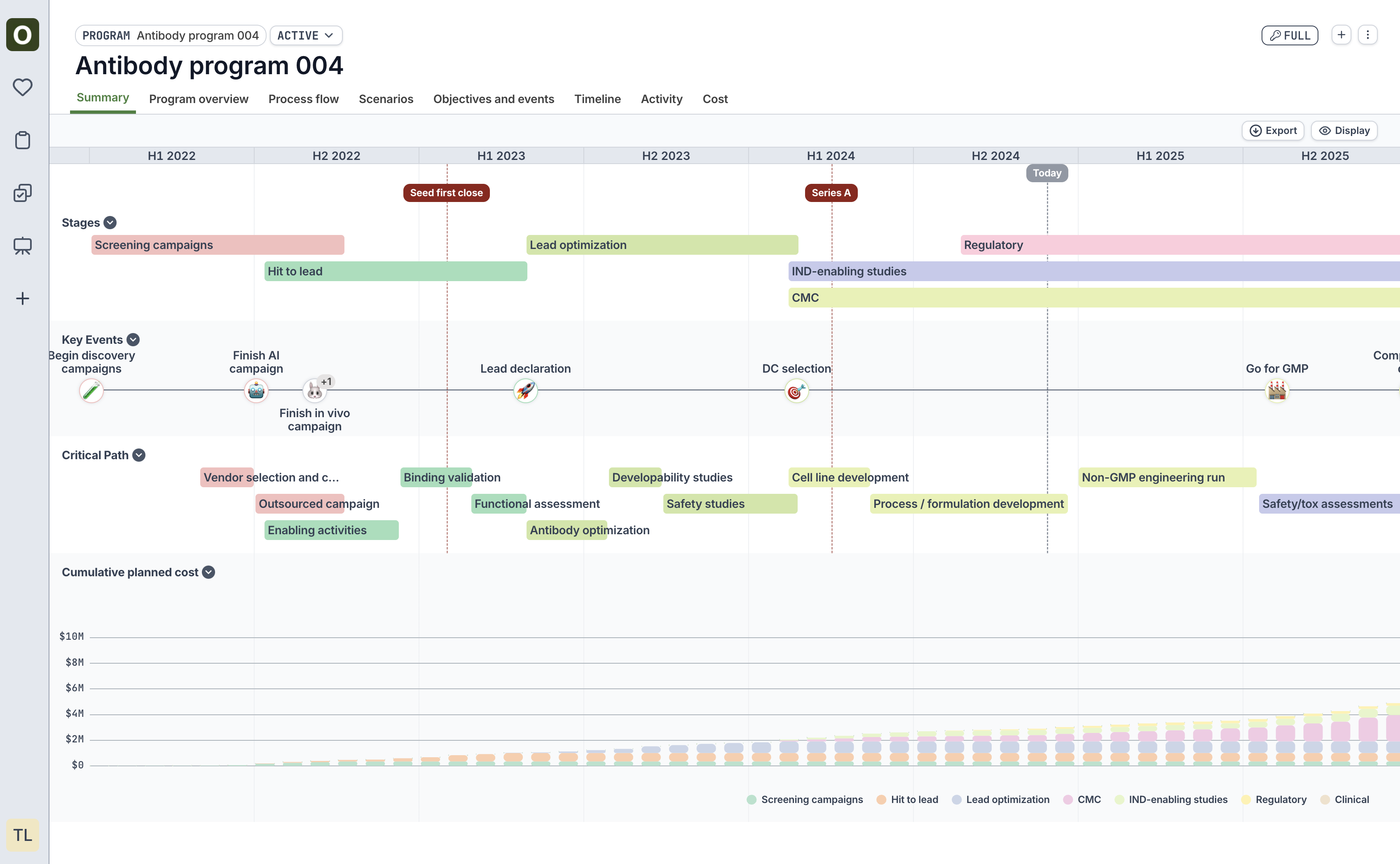Click the FULL access button
The image size is (1400, 864).
(1289, 35)
